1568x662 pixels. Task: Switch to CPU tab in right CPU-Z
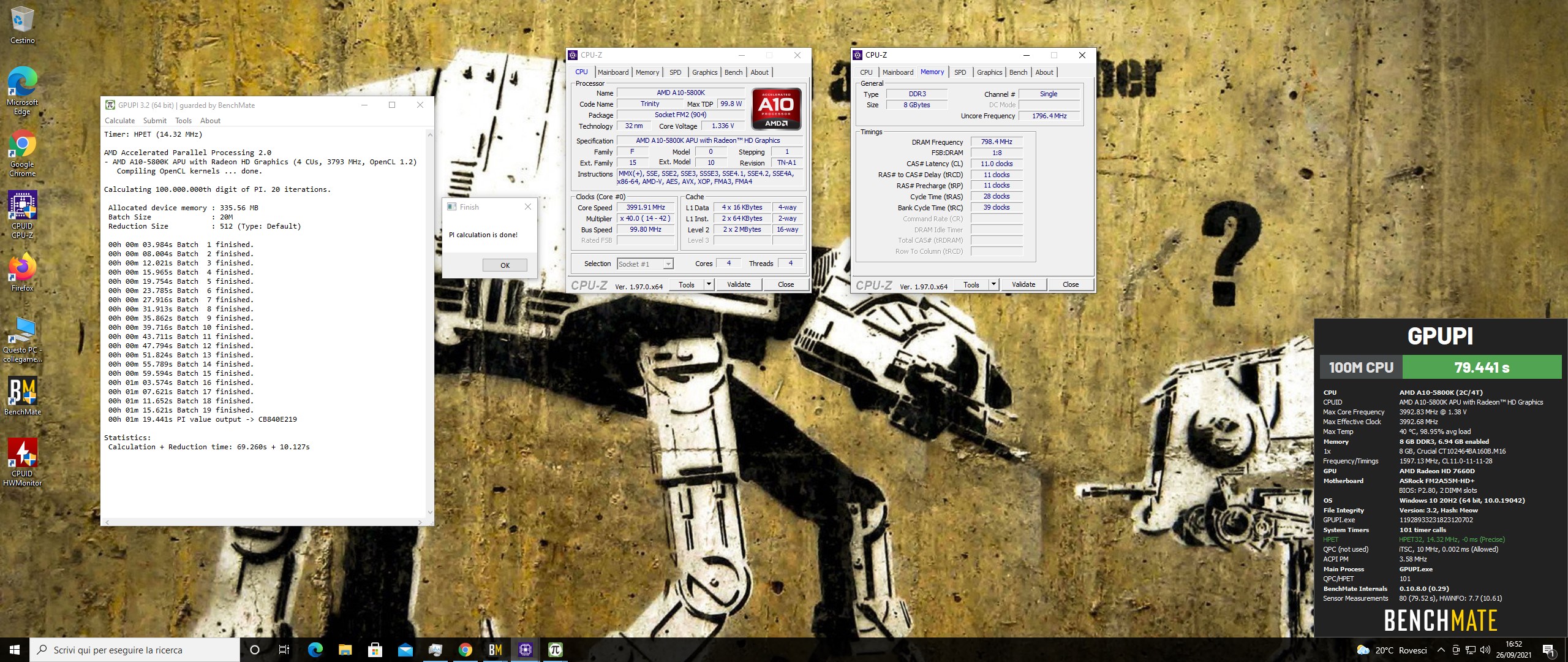tap(866, 72)
